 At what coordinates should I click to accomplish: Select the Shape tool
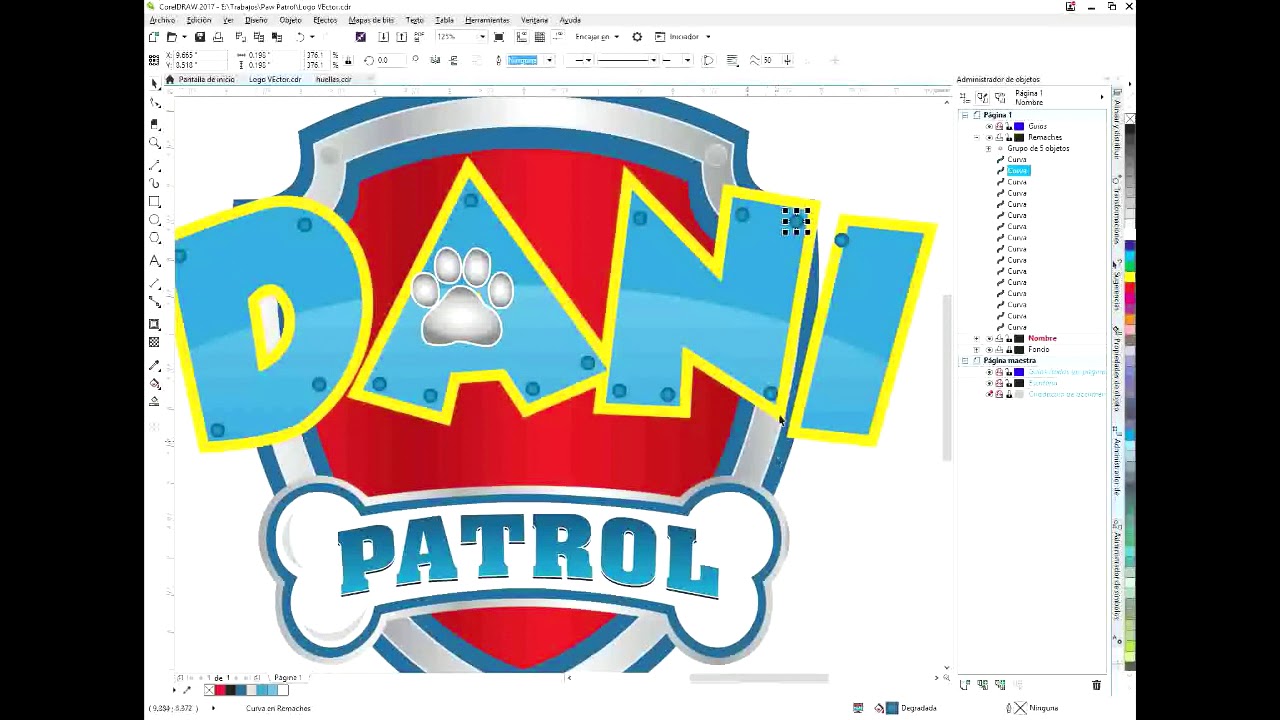click(x=155, y=123)
